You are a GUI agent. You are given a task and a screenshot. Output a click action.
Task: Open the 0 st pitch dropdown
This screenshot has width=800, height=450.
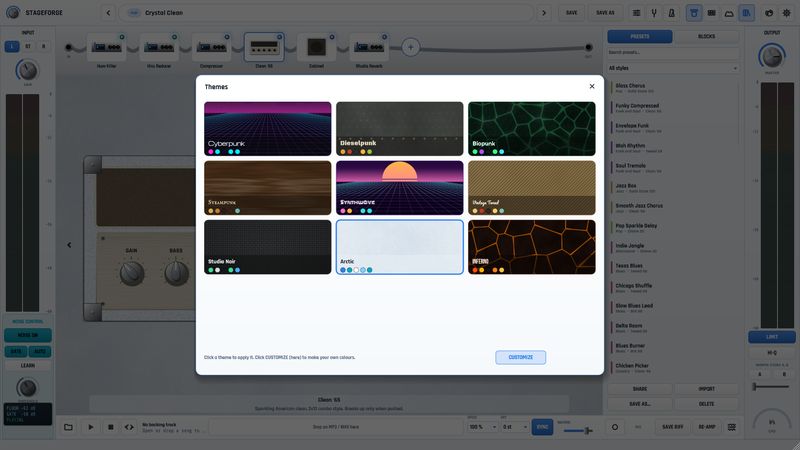(x=514, y=427)
